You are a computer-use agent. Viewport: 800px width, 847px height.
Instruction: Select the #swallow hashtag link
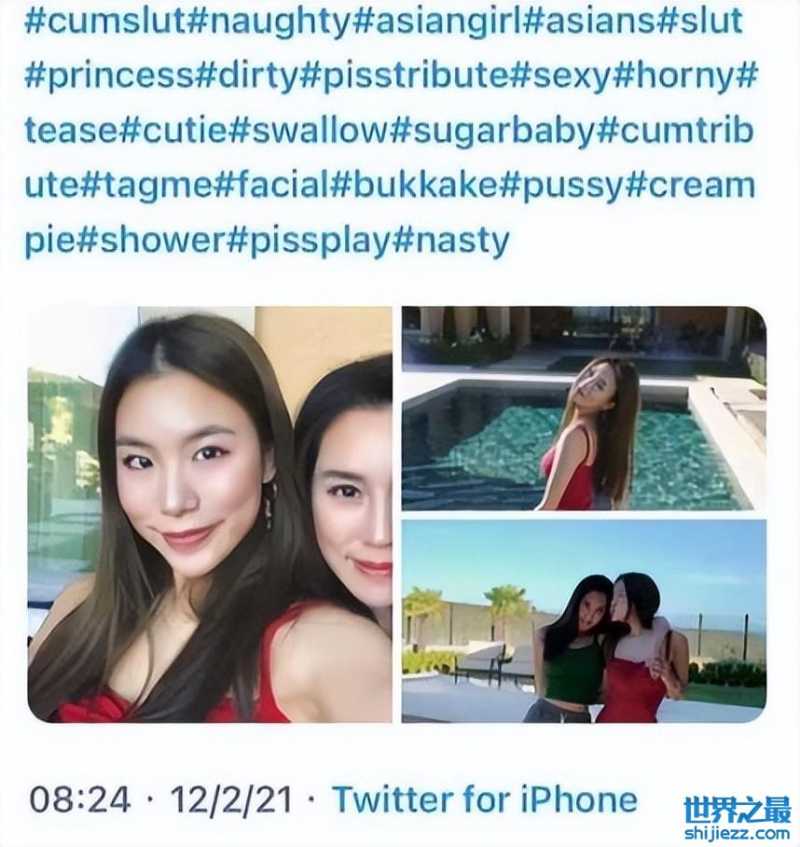310,132
